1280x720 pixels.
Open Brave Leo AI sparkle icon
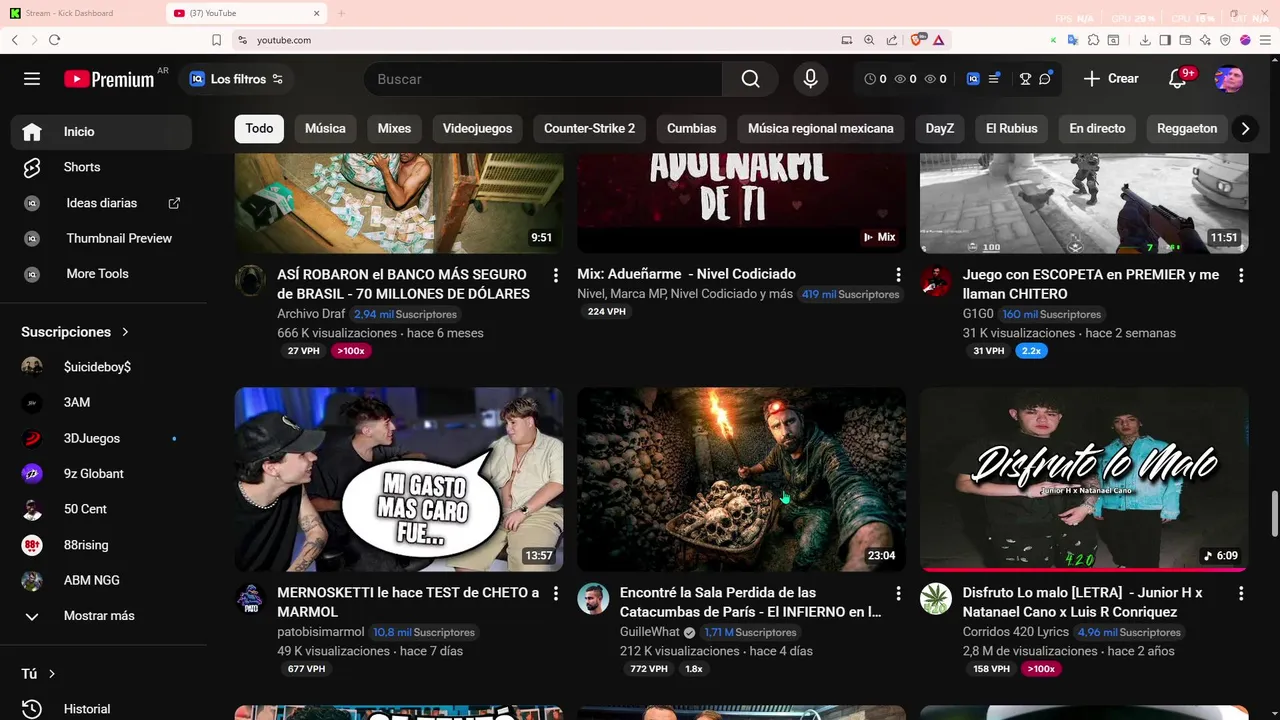click(1205, 40)
